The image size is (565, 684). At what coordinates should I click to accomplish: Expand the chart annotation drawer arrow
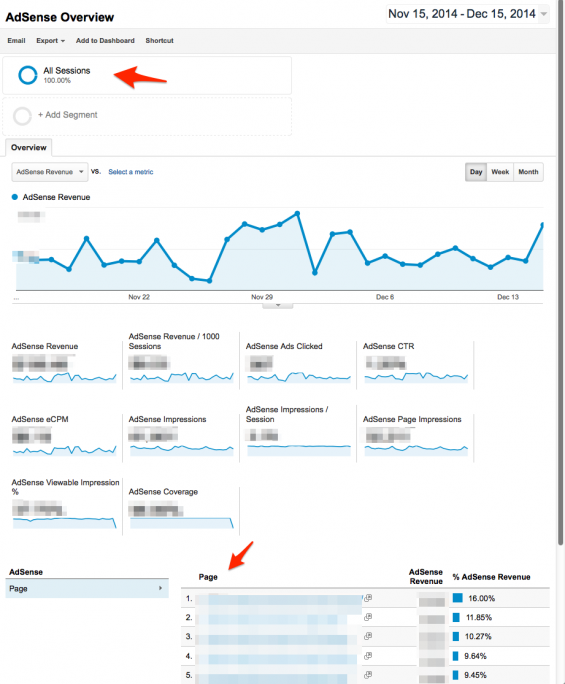pos(278,305)
